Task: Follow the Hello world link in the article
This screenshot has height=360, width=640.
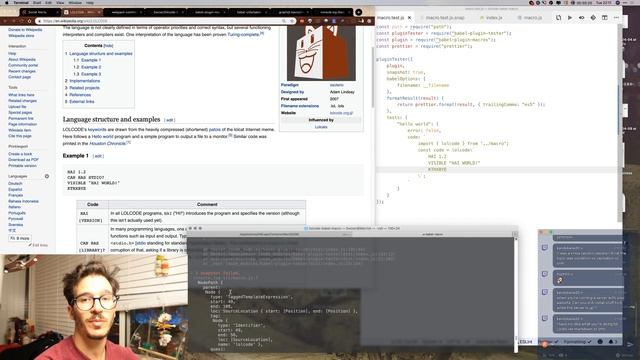Action: pyautogui.click(x=102, y=136)
